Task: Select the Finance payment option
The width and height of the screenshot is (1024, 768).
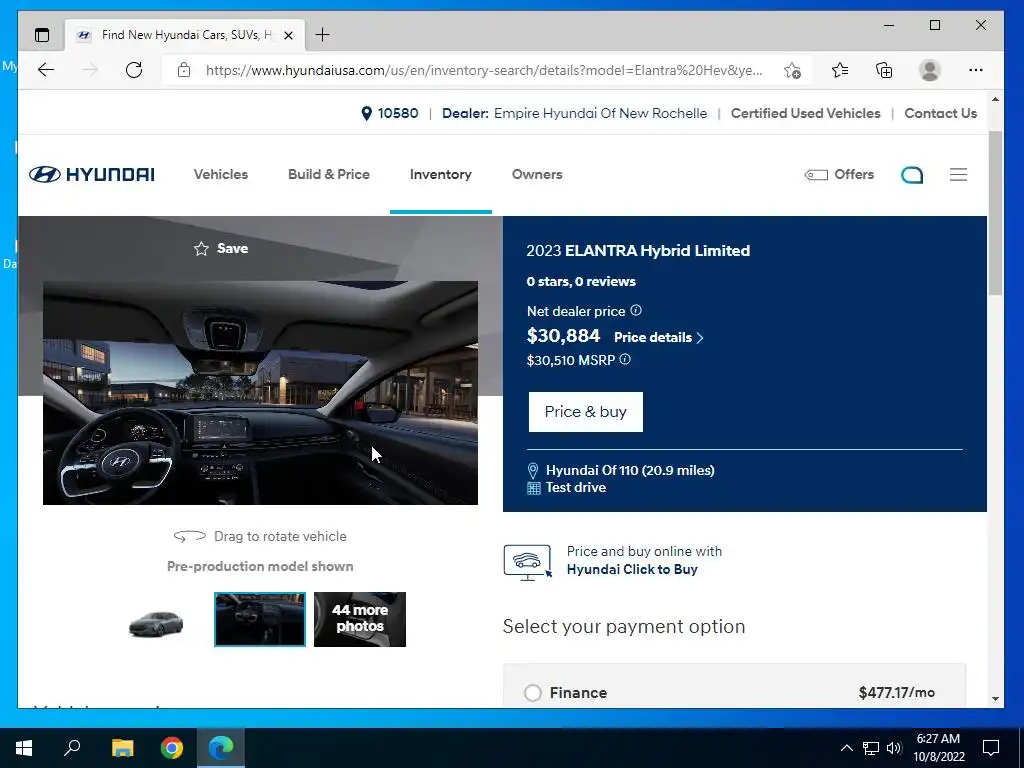Action: click(x=533, y=693)
